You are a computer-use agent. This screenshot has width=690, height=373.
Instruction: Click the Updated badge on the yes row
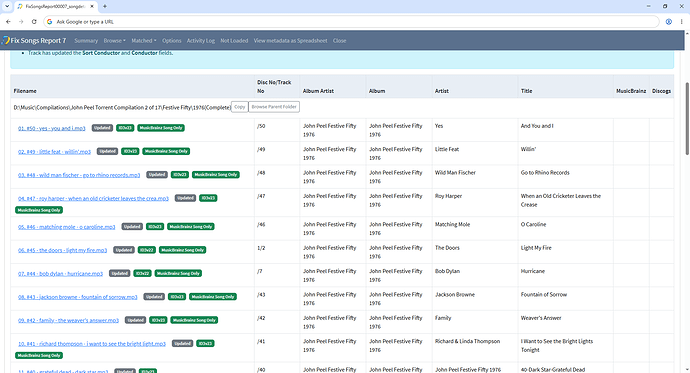pos(102,128)
